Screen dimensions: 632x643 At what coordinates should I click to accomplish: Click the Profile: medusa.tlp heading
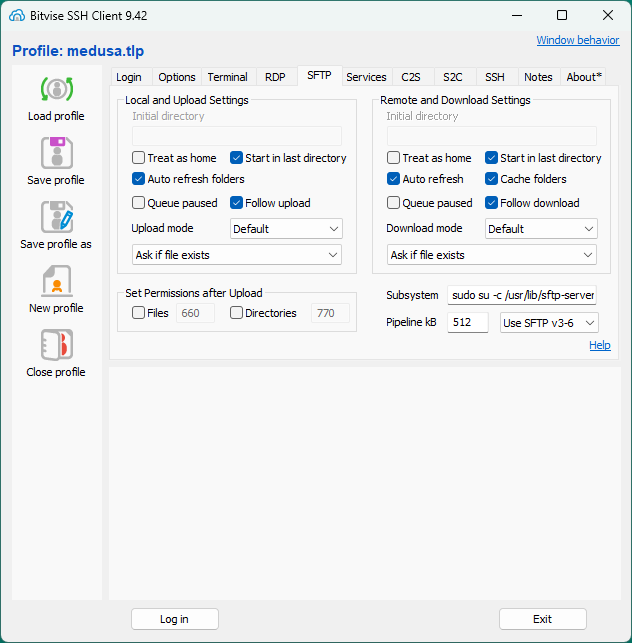click(78, 51)
